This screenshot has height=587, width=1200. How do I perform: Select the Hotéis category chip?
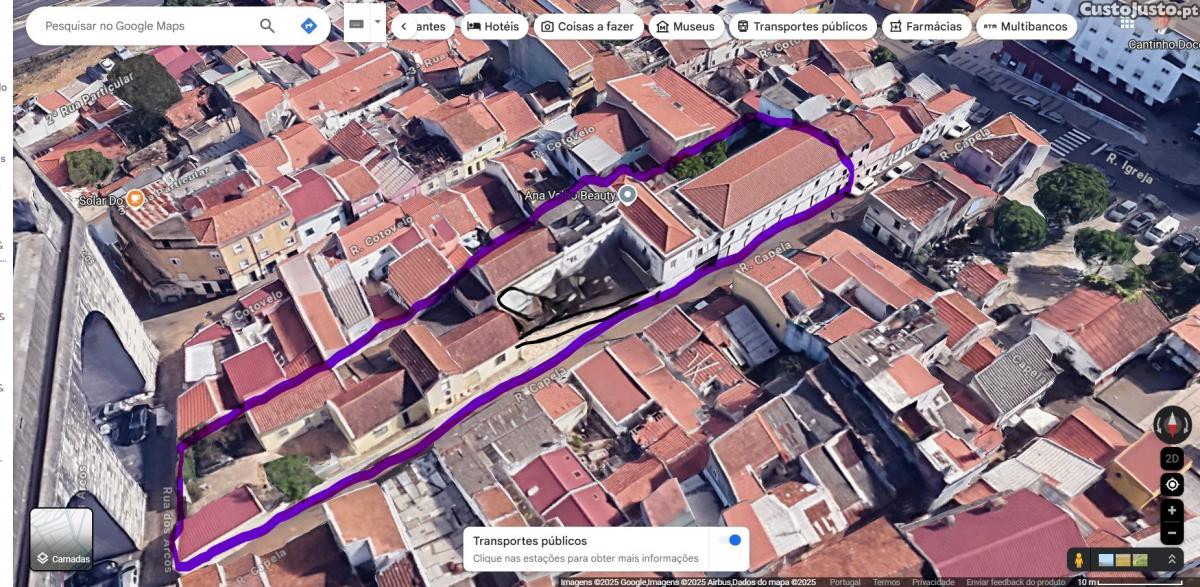click(494, 27)
